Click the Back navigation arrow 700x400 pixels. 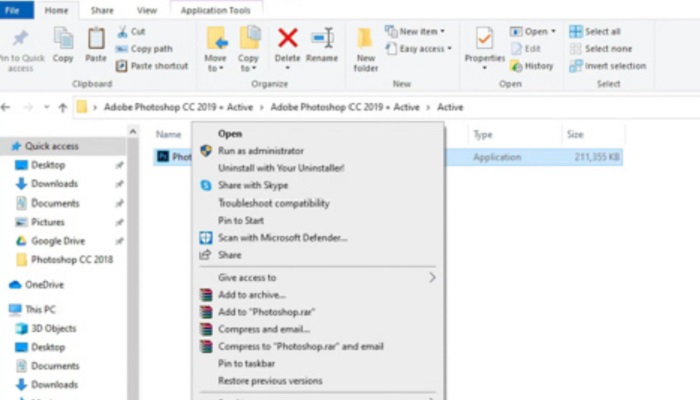point(6,107)
